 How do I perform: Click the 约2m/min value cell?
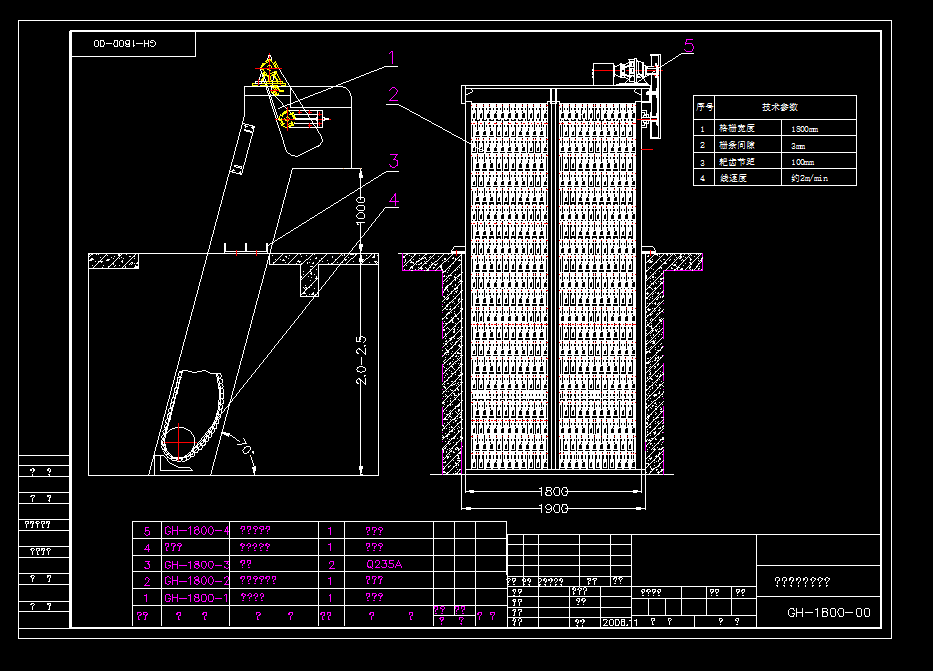pyautogui.click(x=809, y=178)
